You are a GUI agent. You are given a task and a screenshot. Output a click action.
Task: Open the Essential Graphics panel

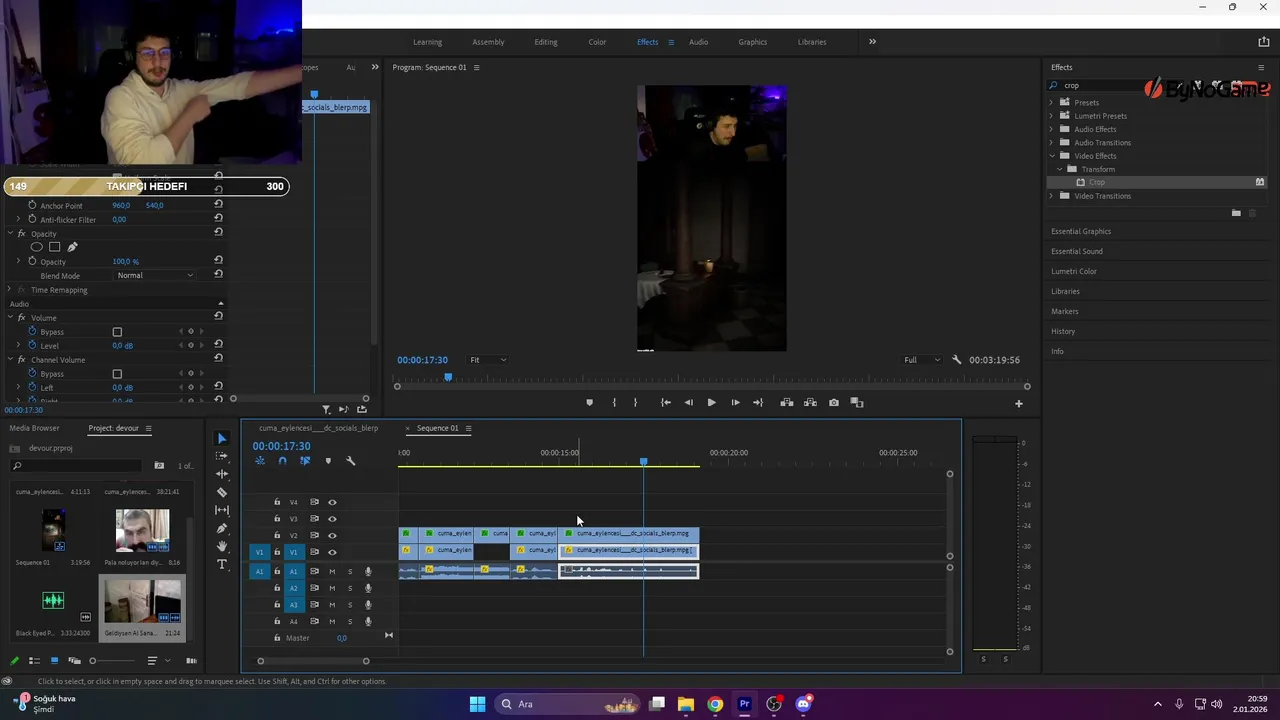(x=1081, y=231)
